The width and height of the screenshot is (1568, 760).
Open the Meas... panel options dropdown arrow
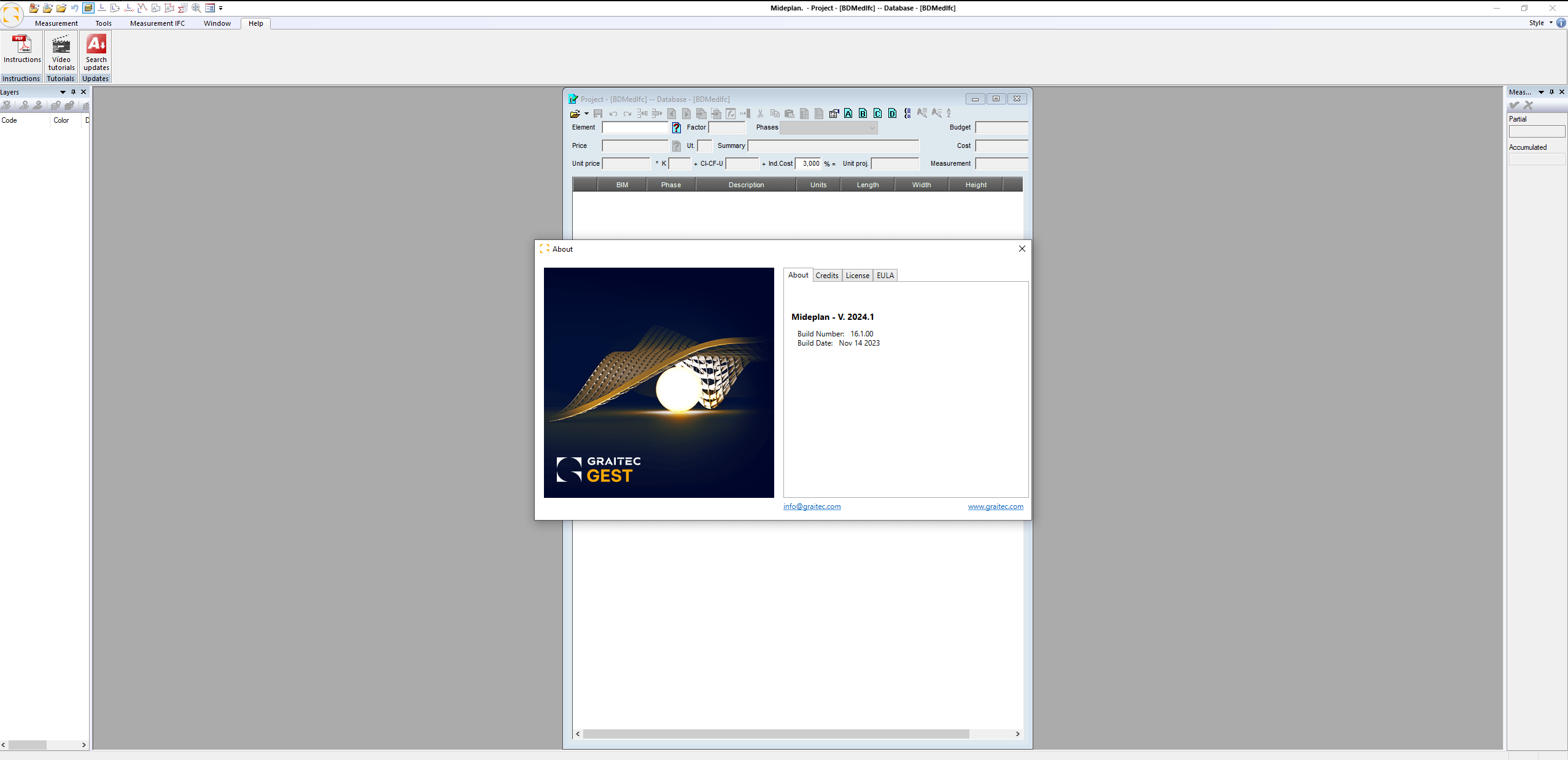click(1541, 92)
